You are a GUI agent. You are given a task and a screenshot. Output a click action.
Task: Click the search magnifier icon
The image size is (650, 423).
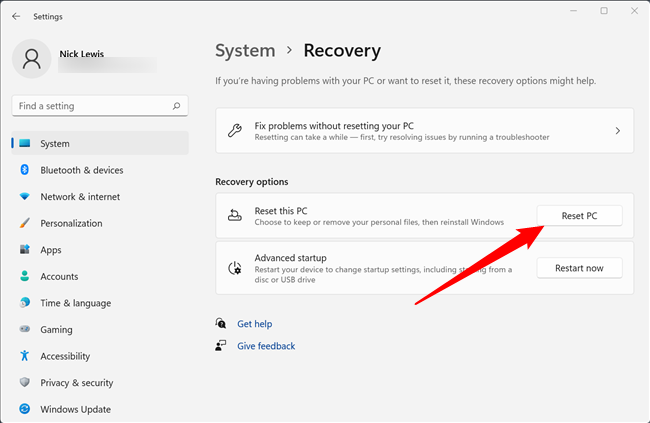point(176,106)
